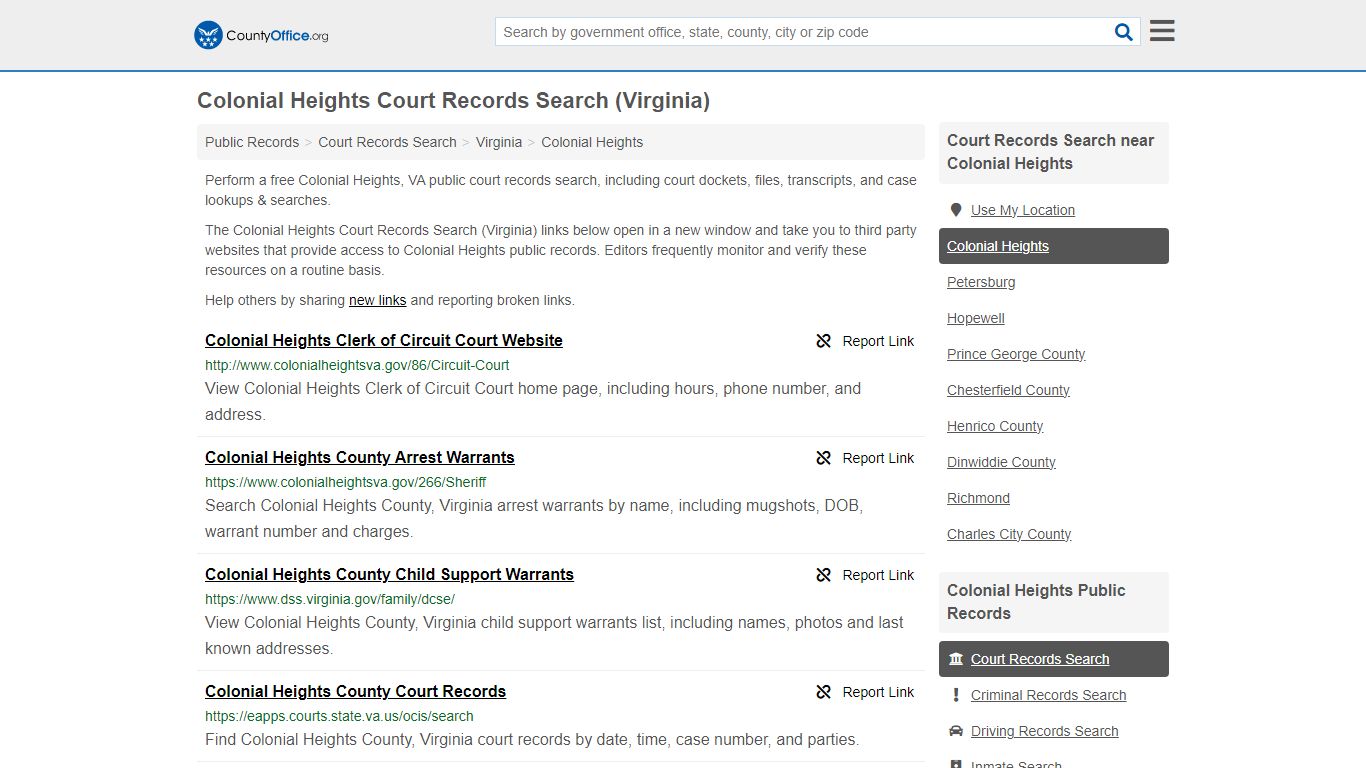Image resolution: width=1366 pixels, height=768 pixels.
Task: Select Dinwiddie County
Action: 1001,462
